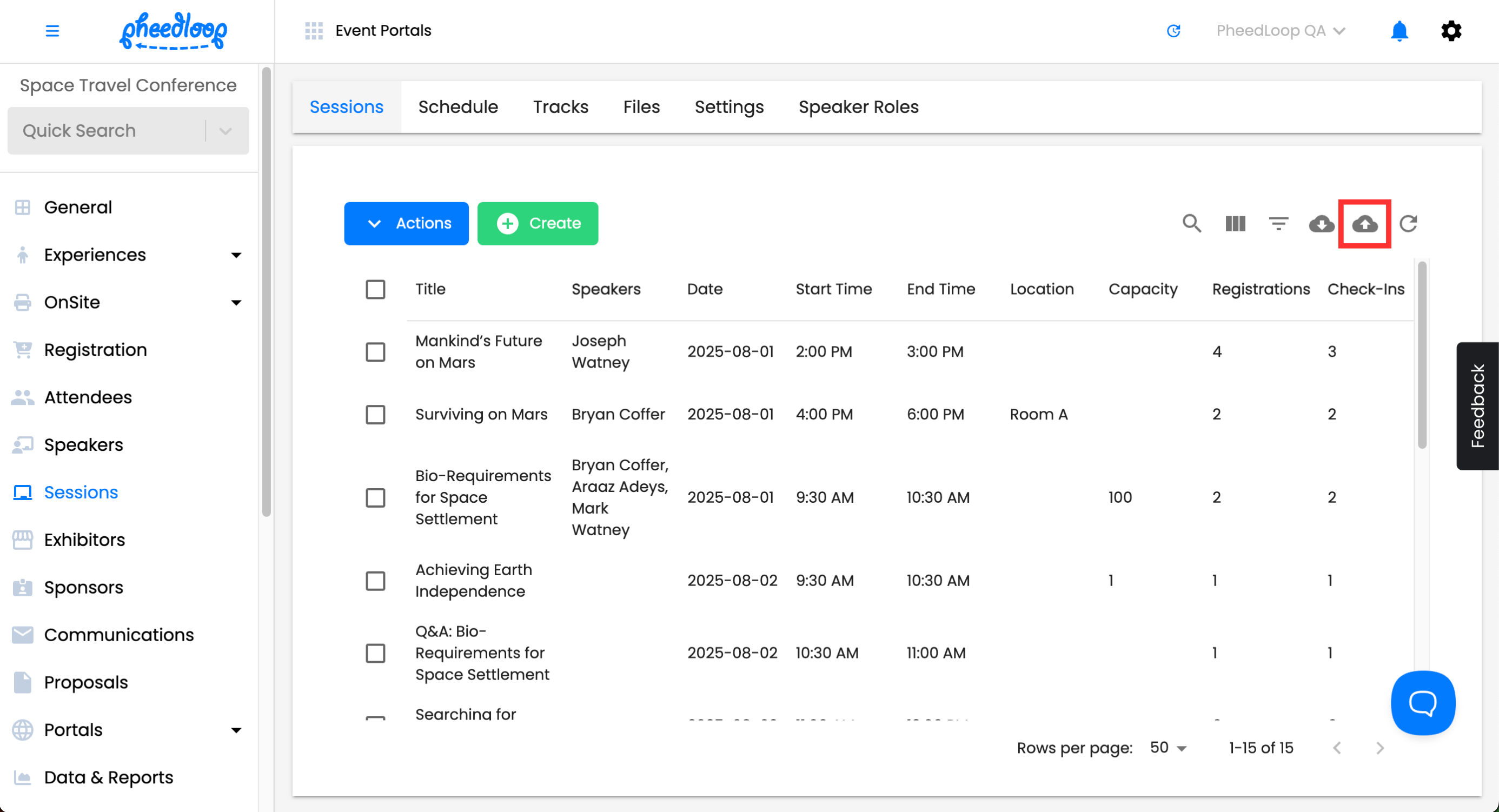Go to next page arrow
This screenshot has width=1499, height=812.
tap(1379, 748)
